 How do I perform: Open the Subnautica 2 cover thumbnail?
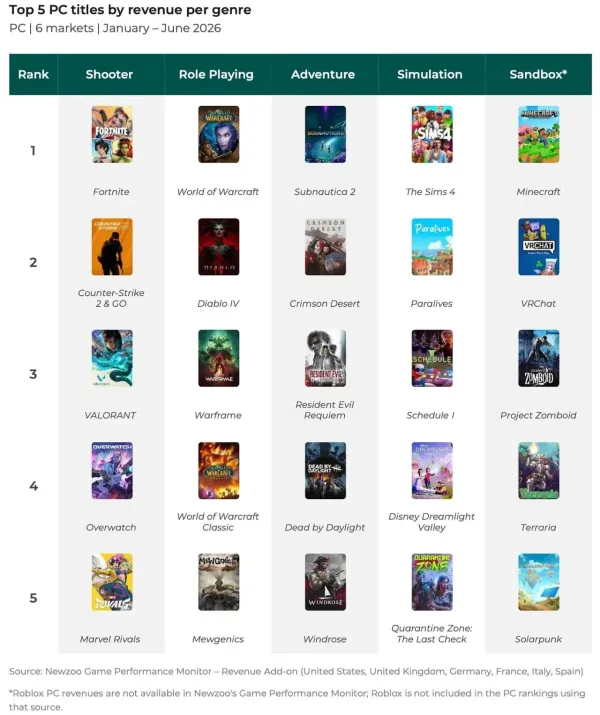(x=325, y=135)
